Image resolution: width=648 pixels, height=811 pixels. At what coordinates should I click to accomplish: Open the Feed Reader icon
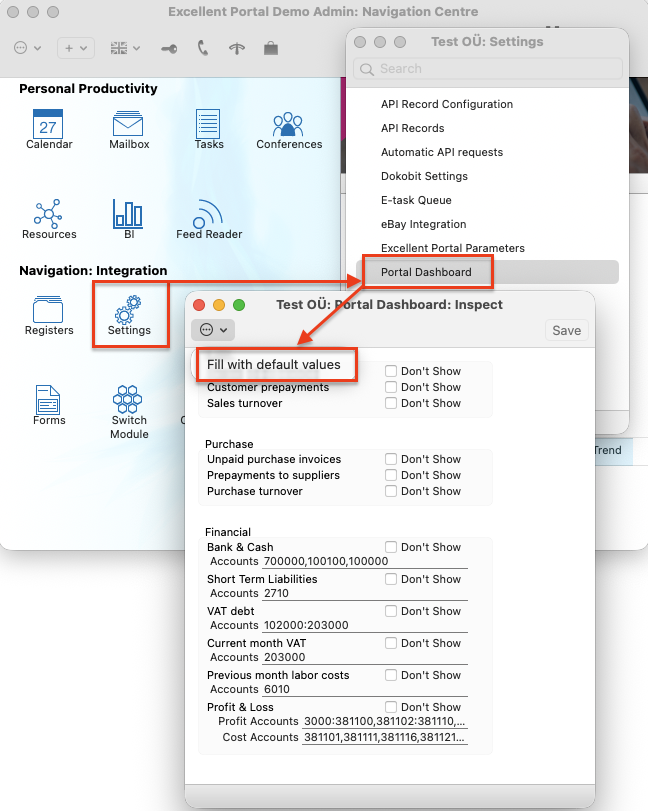[208, 214]
